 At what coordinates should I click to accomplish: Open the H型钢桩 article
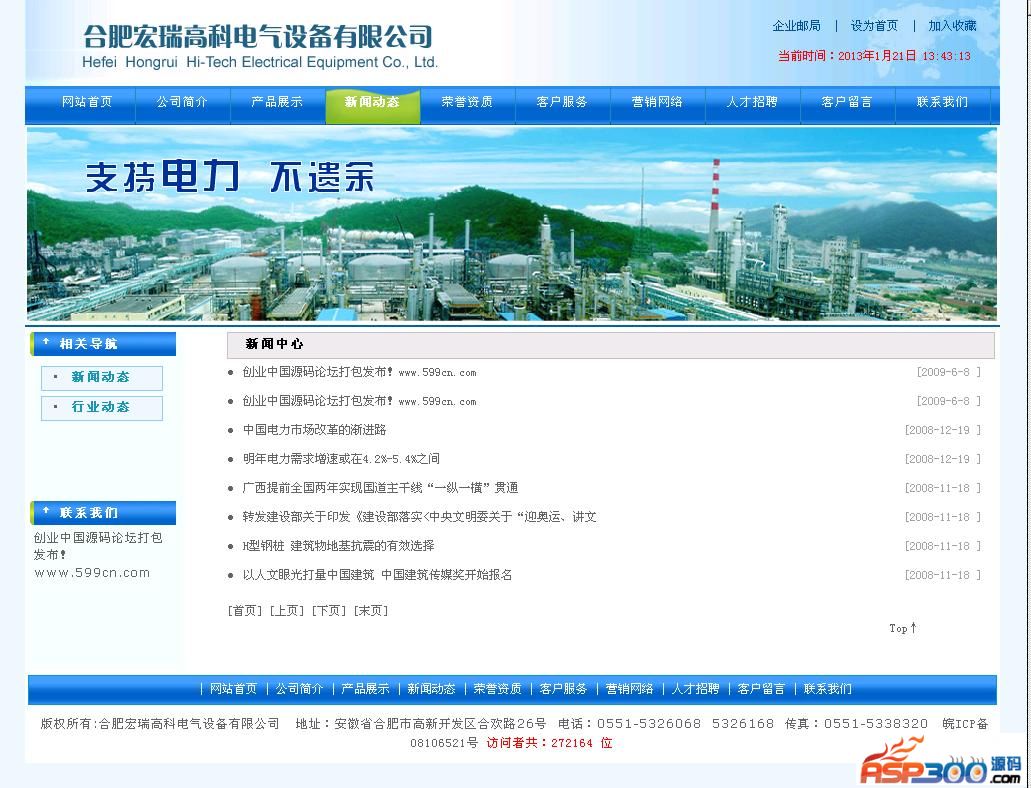(338, 546)
